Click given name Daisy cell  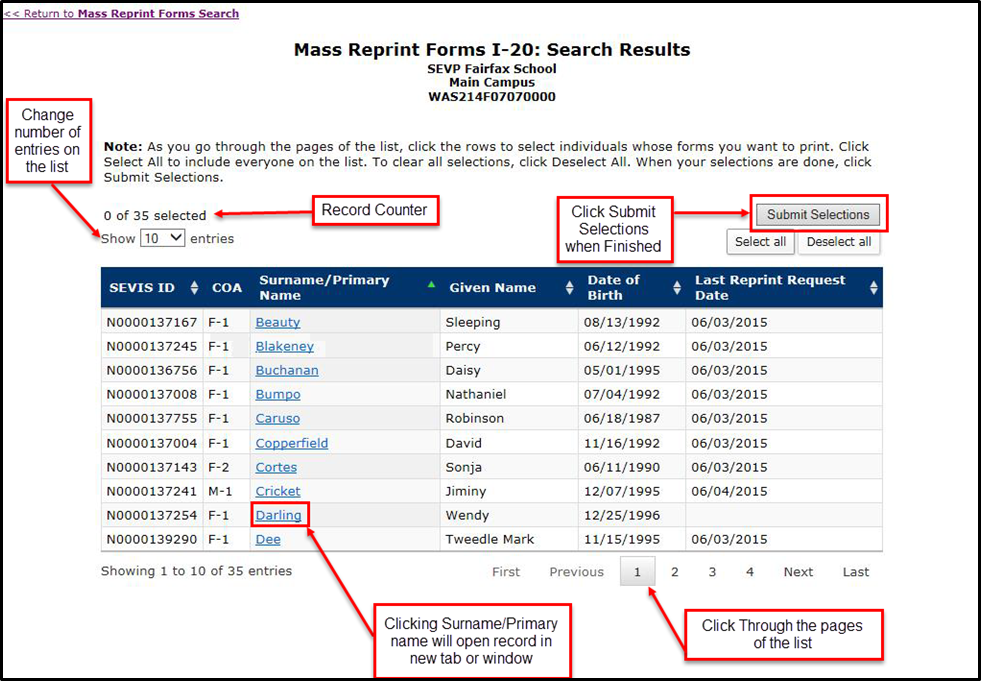pos(509,371)
